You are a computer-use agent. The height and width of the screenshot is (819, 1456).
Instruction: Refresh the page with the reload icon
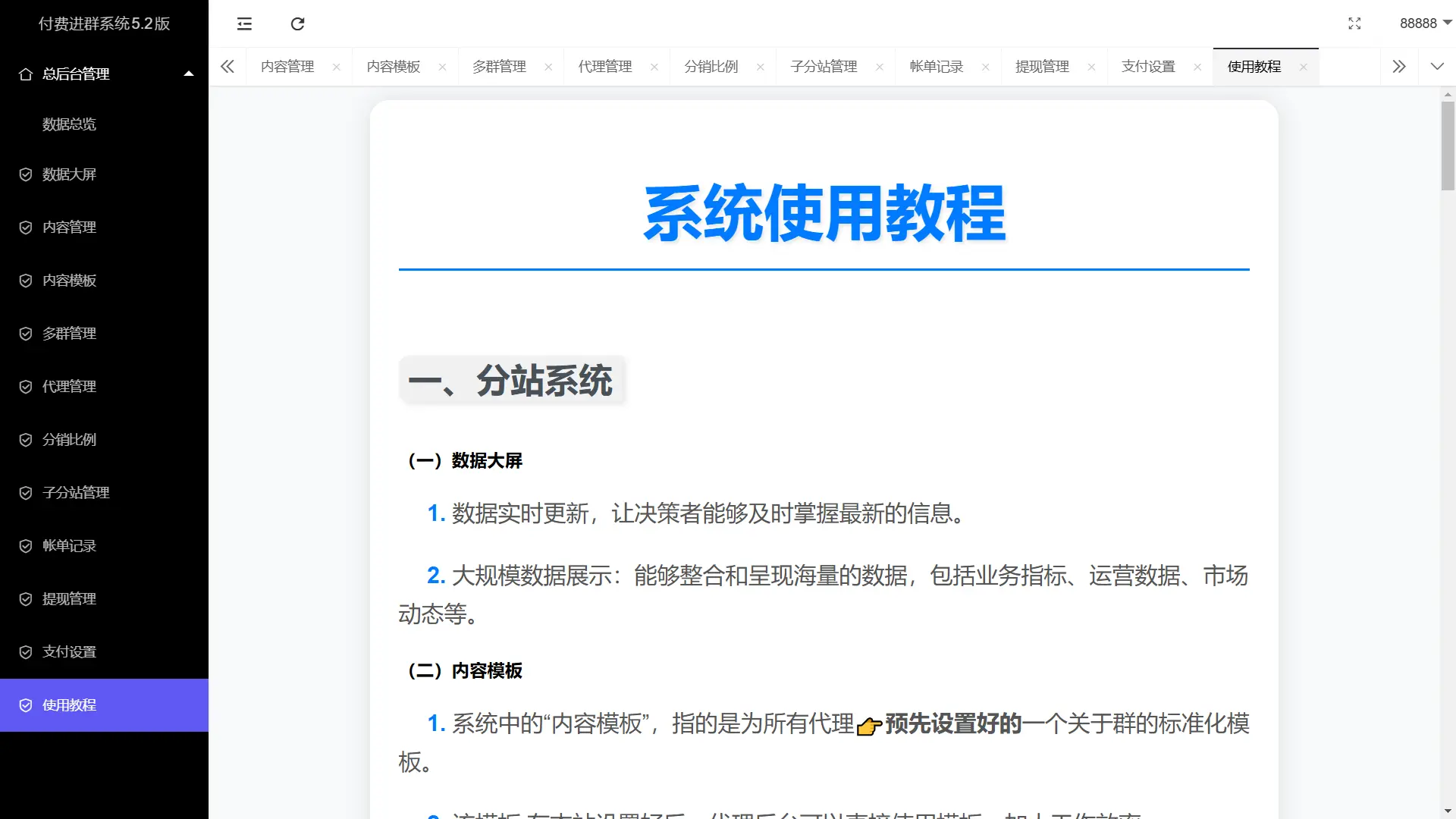coord(297,24)
